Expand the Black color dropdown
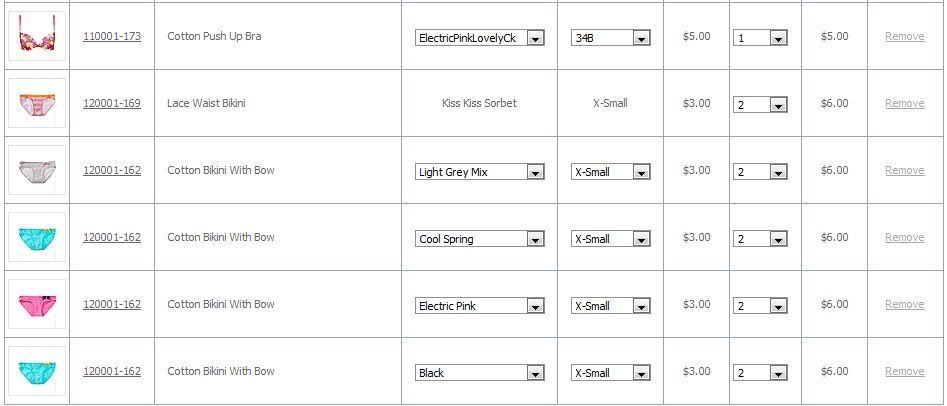947x406 pixels. pos(480,373)
